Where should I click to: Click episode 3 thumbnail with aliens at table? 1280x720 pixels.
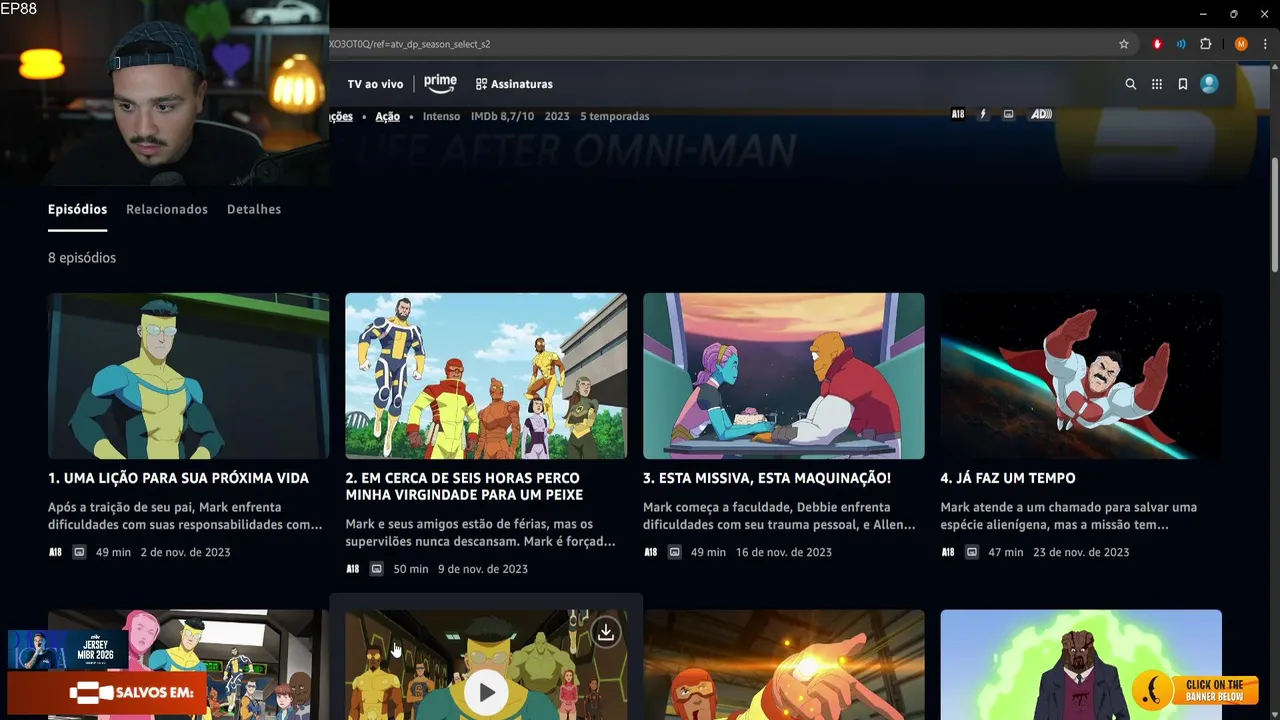(783, 376)
